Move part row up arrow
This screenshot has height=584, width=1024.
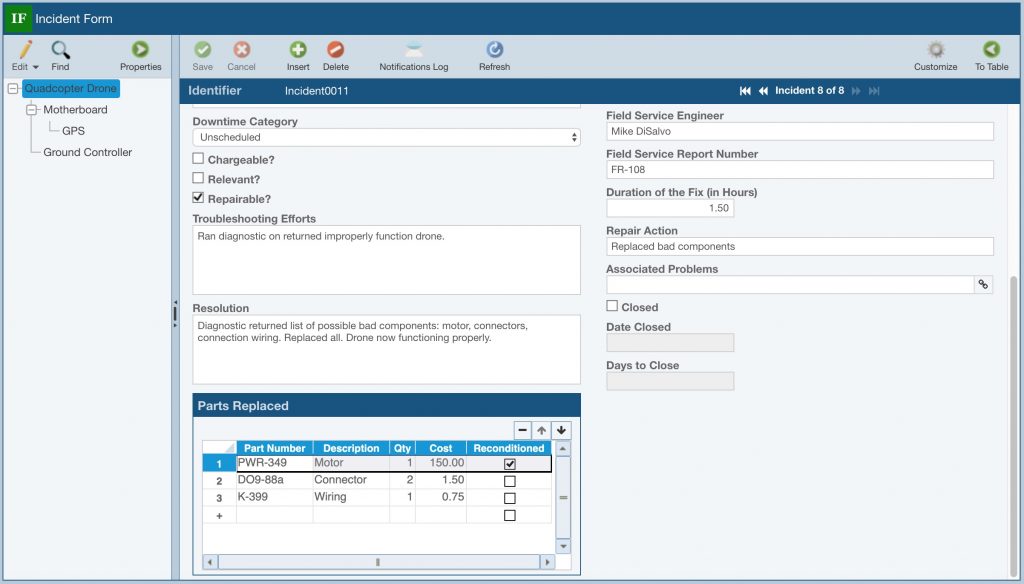pos(541,430)
